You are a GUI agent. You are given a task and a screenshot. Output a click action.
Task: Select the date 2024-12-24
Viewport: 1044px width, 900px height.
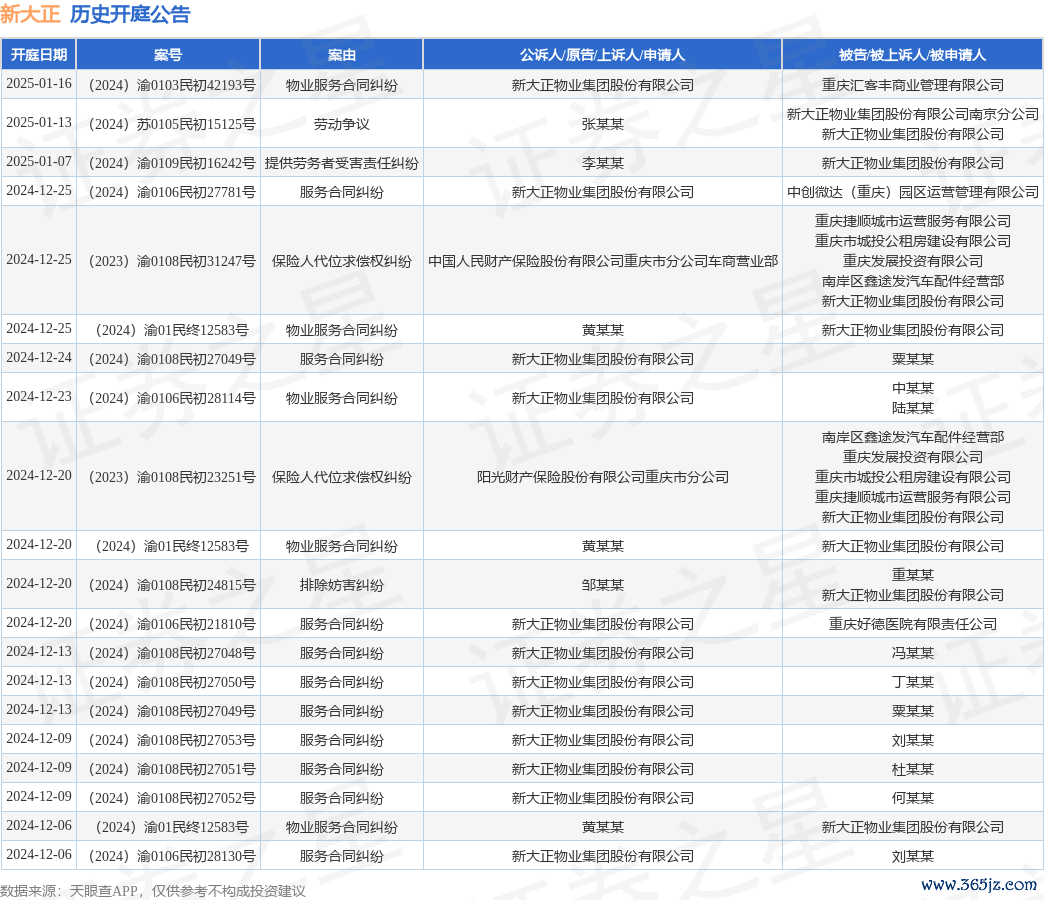coord(39,358)
